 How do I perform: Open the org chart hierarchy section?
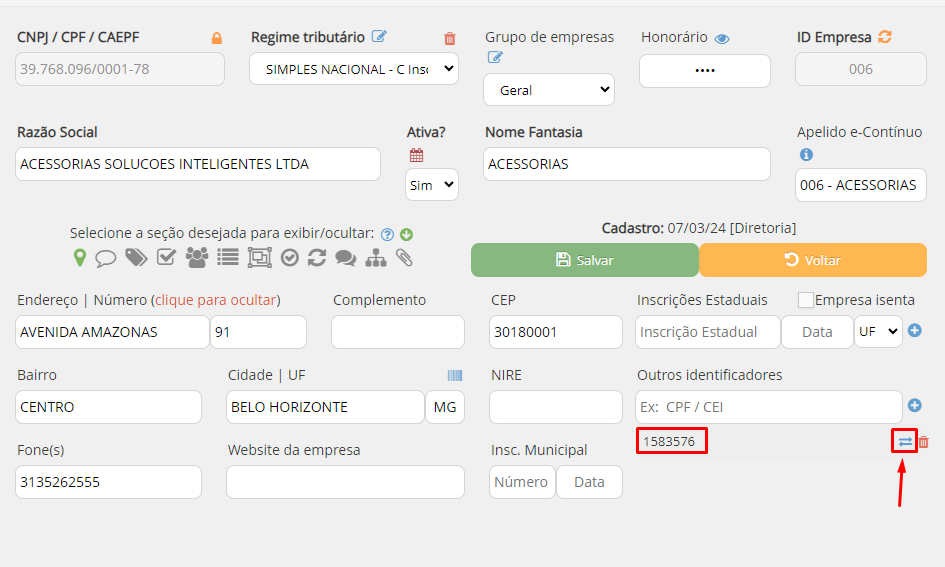click(376, 258)
